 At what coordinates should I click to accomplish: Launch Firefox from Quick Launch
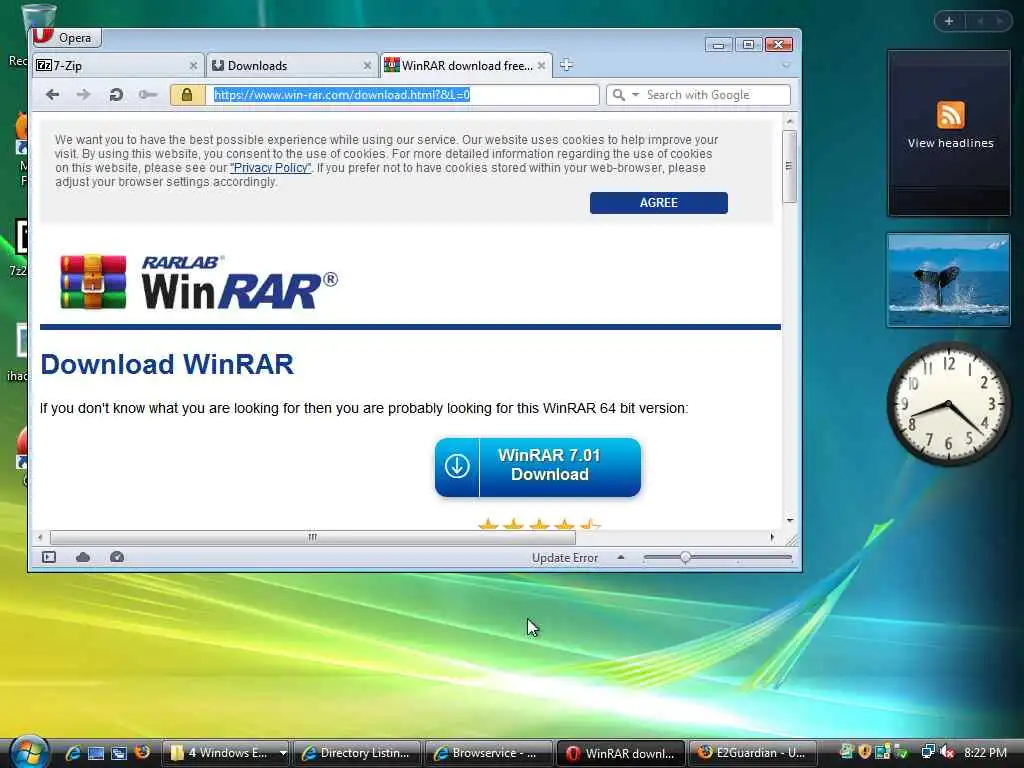click(x=142, y=752)
